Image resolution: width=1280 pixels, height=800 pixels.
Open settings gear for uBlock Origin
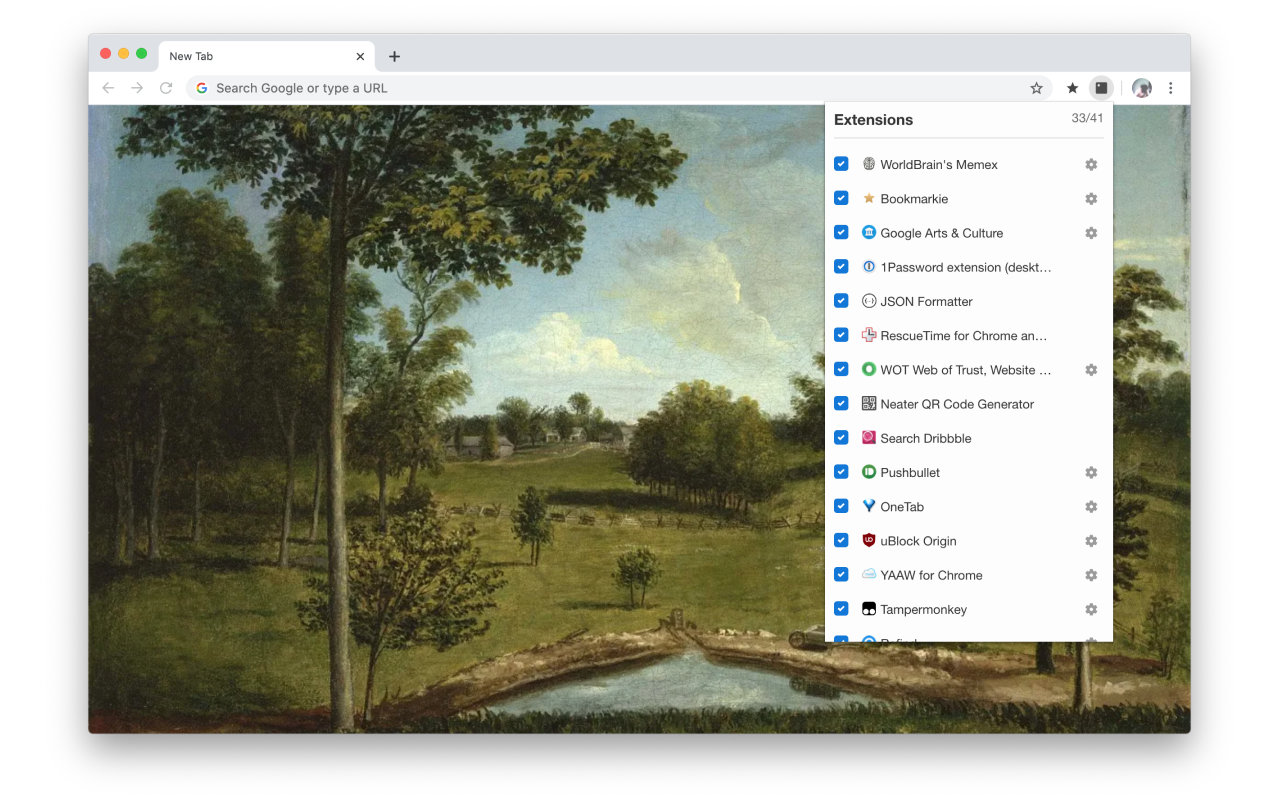(1091, 541)
